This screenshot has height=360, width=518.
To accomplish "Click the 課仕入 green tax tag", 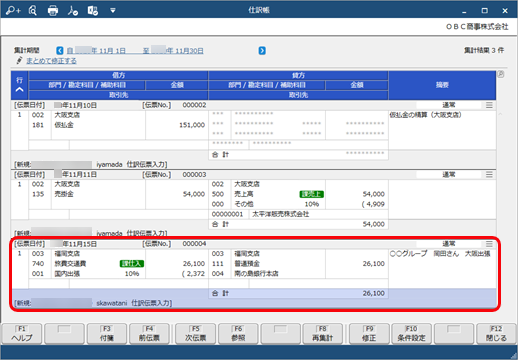I will click(x=132, y=264).
